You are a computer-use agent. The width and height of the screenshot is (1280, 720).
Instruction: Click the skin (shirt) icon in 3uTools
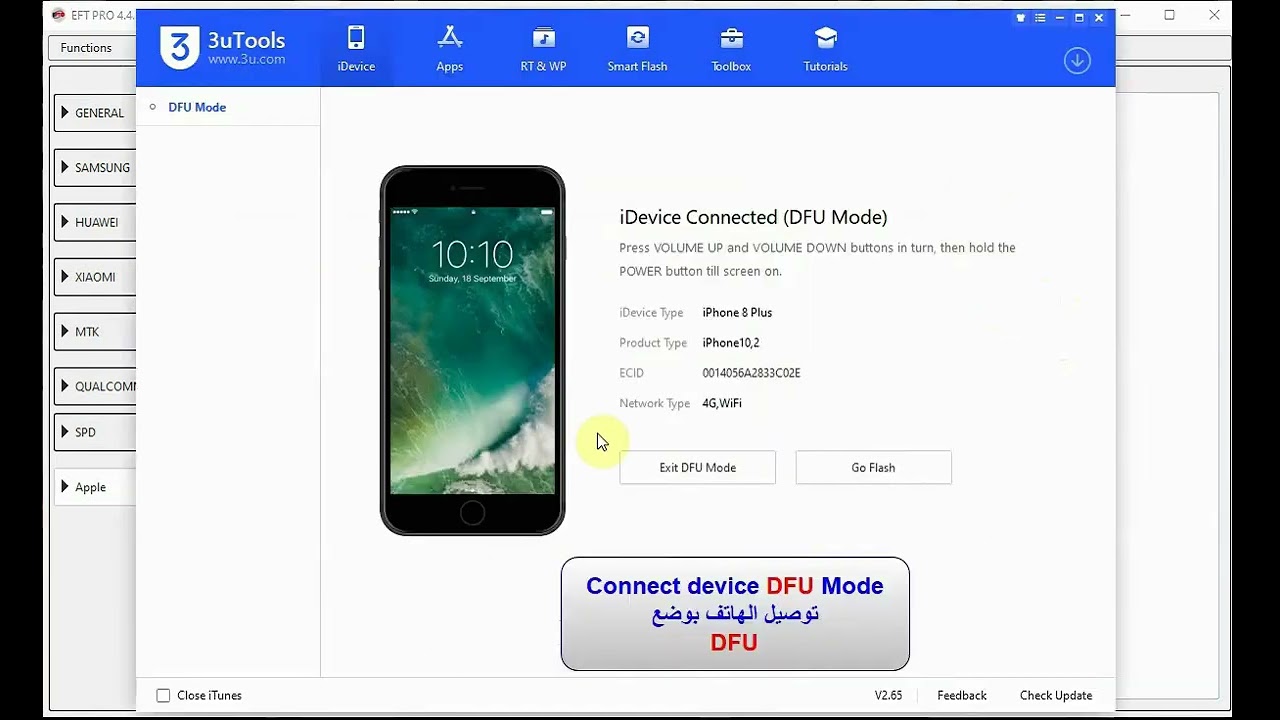click(x=1021, y=18)
